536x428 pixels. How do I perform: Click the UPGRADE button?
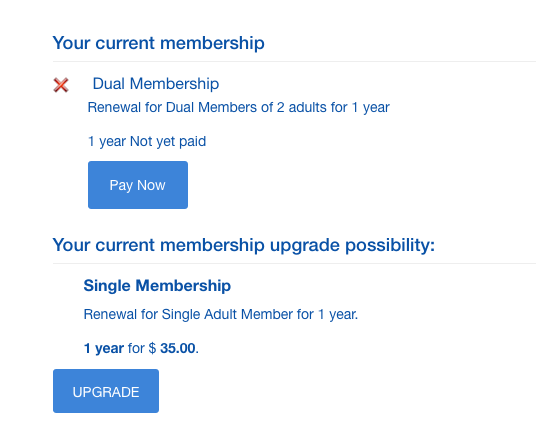point(106,391)
